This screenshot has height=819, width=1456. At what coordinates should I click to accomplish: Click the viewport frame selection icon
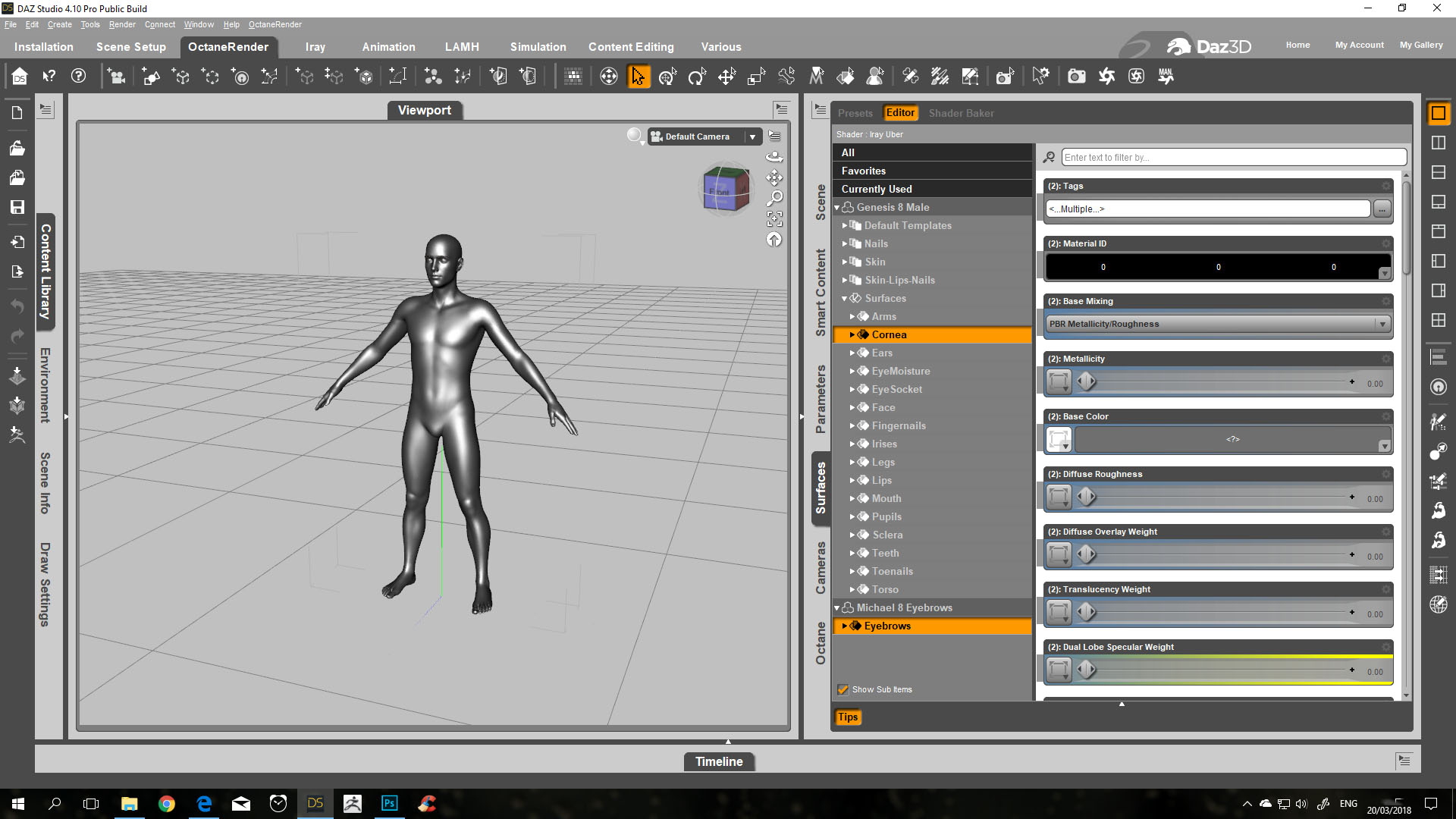(774, 219)
